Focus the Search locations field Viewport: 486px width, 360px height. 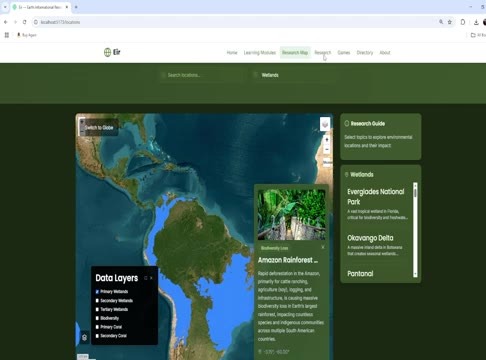pyautogui.click(x=202, y=75)
